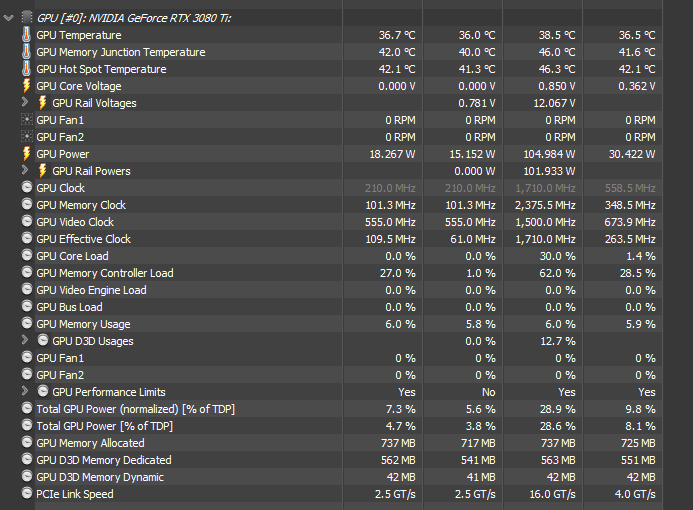Click lightning icon beside GPU Core Voltage

point(27,85)
